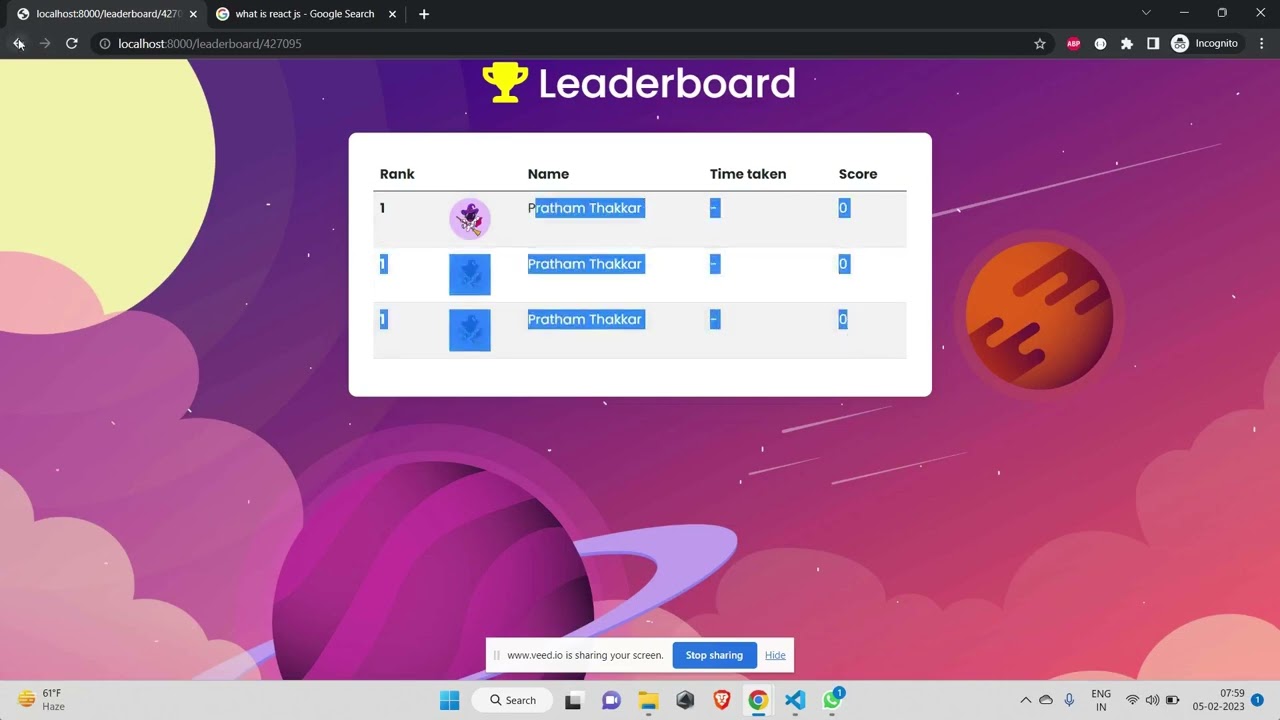
Task: Click the Name column header
Action: 548,174
